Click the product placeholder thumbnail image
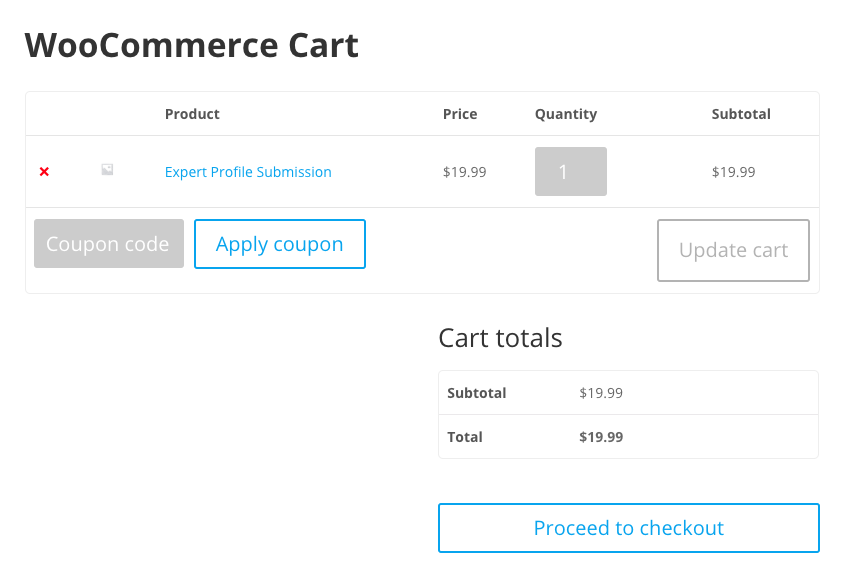The height and width of the screenshot is (580, 856). [107, 170]
